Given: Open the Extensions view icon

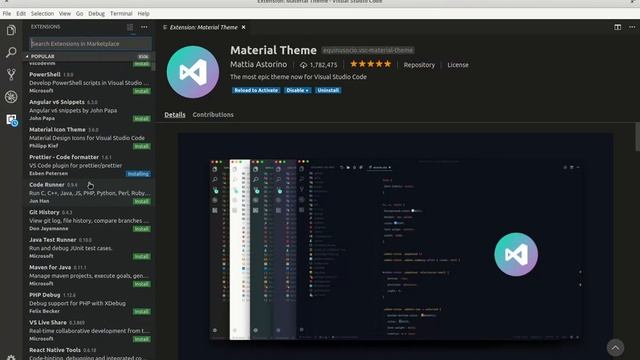Looking at the screenshot, I should coord(11,120).
